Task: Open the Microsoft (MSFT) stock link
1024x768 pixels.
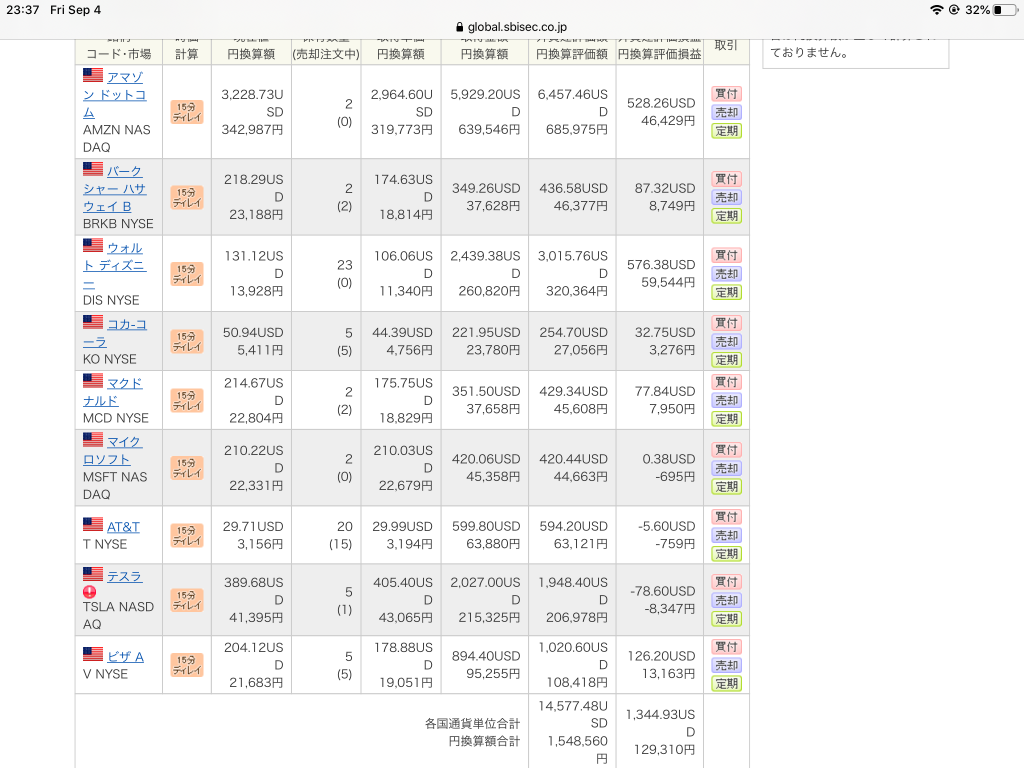Action: click(112, 451)
